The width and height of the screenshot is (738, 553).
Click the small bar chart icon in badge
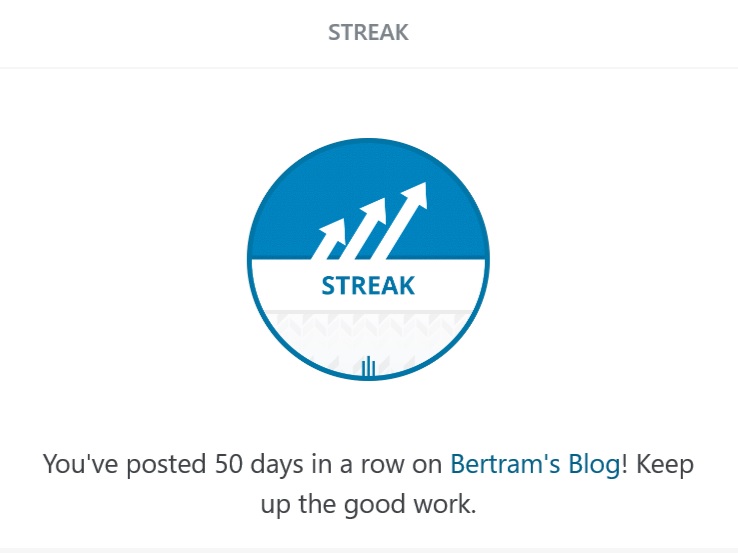(368, 367)
